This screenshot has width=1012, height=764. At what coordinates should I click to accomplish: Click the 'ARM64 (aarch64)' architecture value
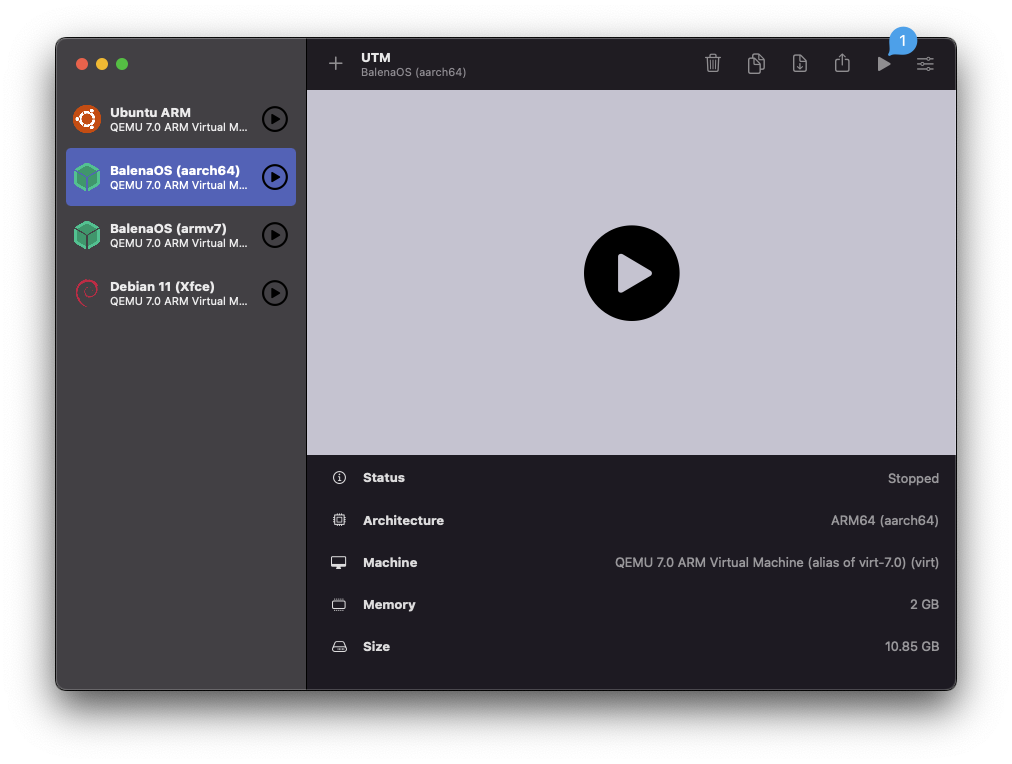[x=884, y=520]
